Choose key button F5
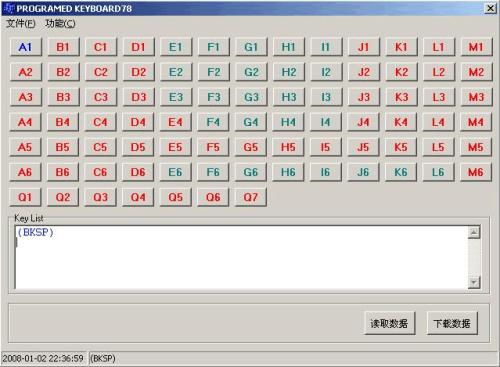This screenshot has height=367, width=500. click(213, 147)
